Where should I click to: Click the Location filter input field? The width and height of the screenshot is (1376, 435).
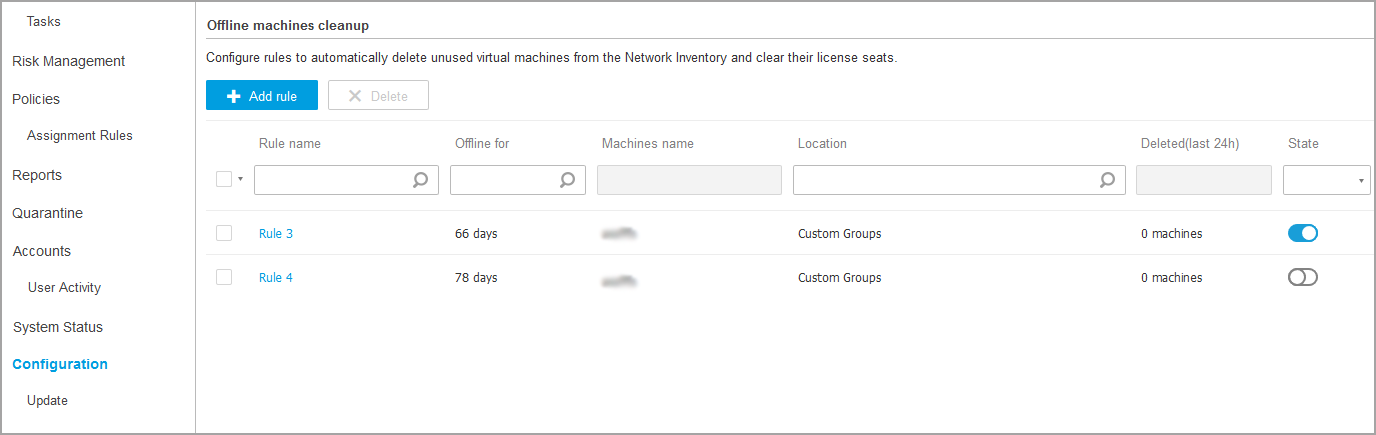[945, 180]
